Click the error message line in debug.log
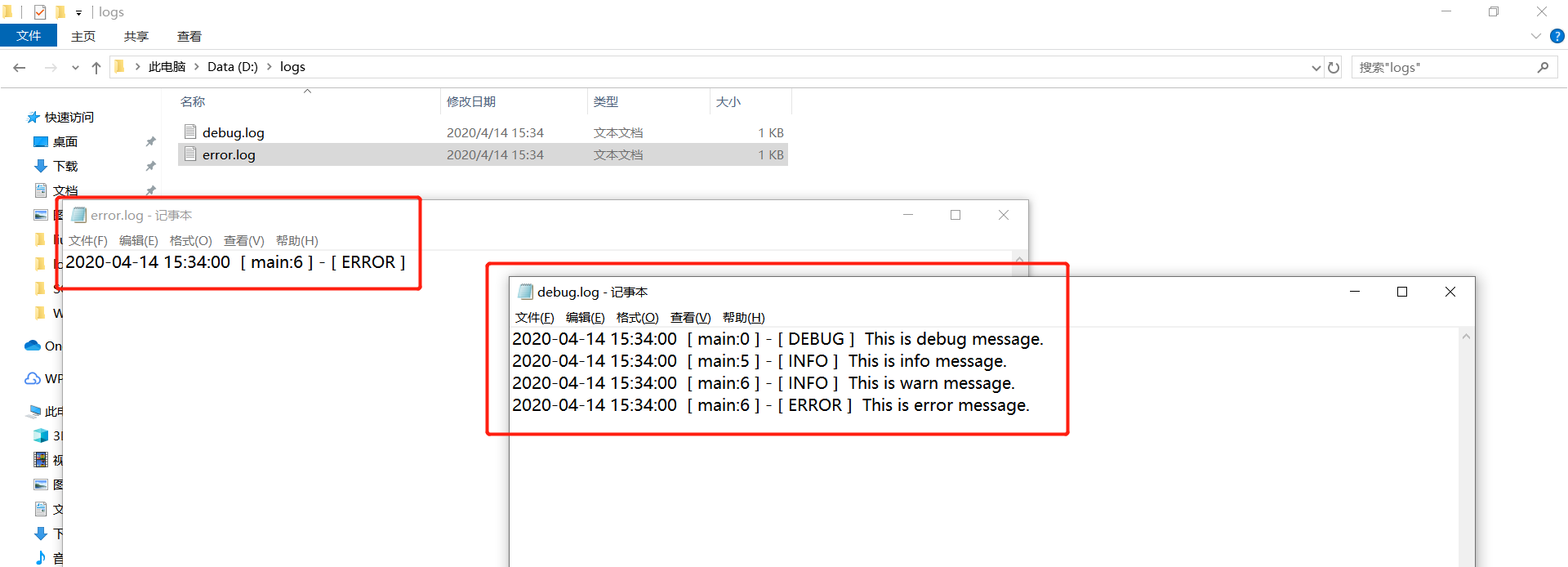Viewport: 1568px width, 567px height. 771,405
